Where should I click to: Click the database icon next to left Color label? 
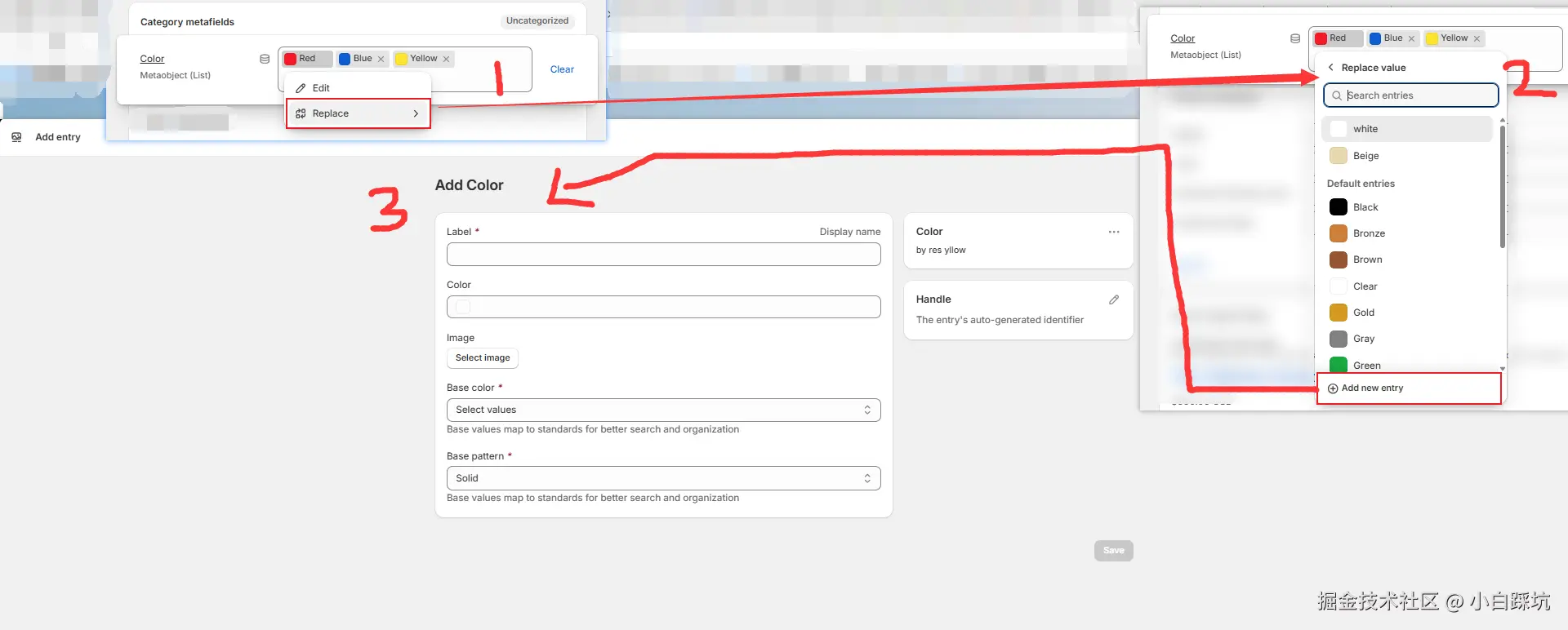coord(265,59)
